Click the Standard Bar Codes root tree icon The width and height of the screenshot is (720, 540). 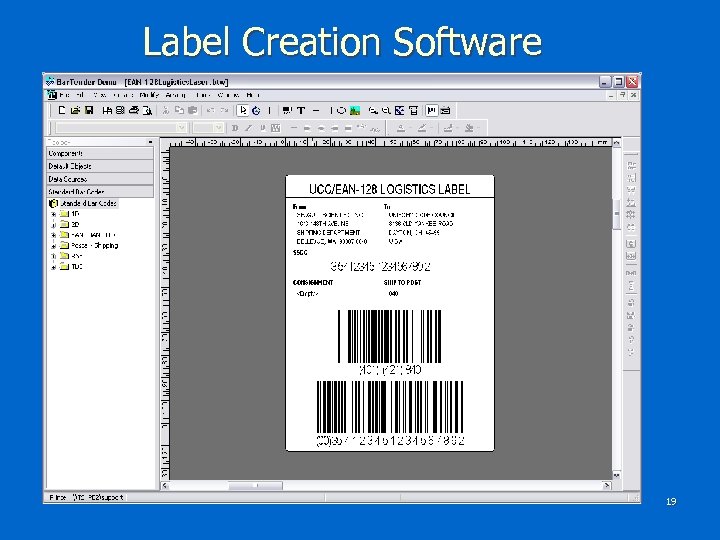click(x=53, y=203)
